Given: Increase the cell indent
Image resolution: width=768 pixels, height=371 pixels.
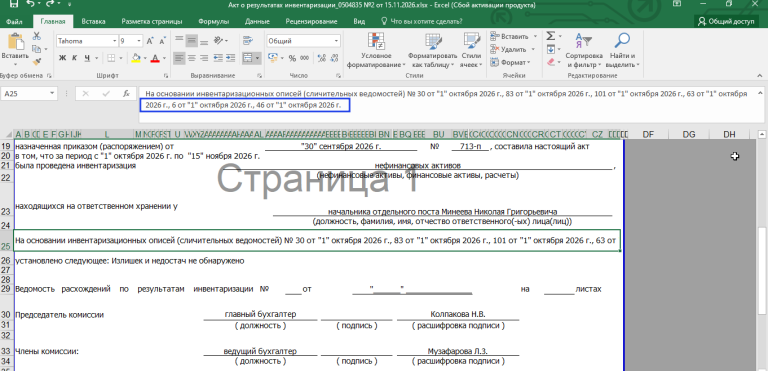Looking at the screenshot, I should pos(230,58).
